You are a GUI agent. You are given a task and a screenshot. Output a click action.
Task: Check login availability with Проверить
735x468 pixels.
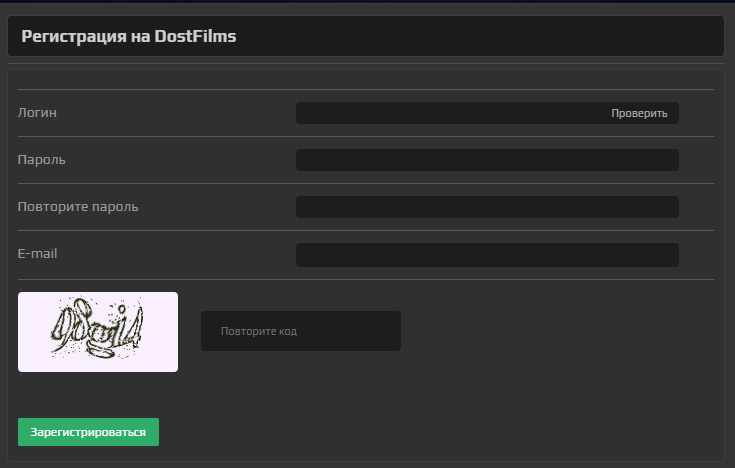(639, 113)
